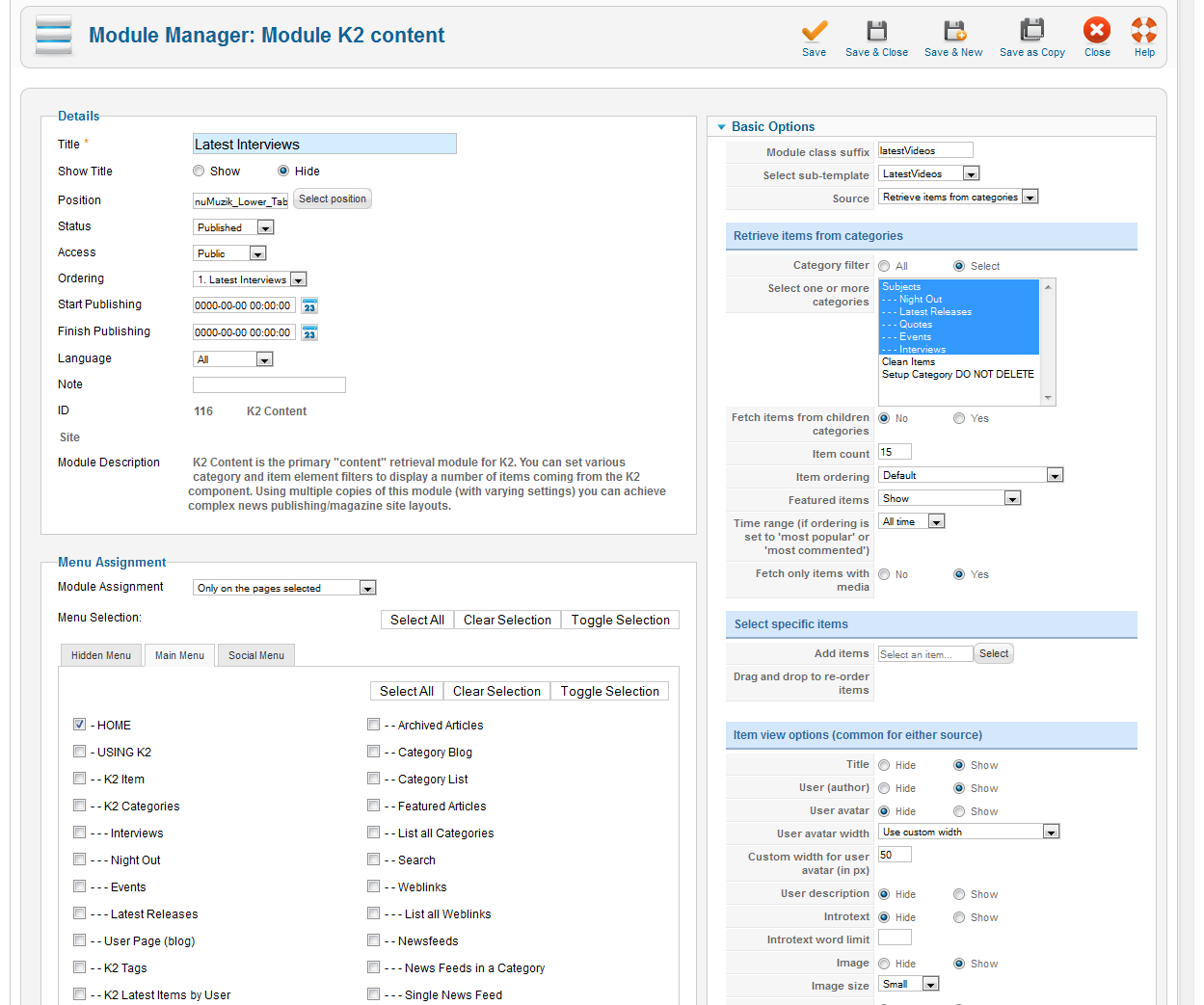
Task: Click Custom width for user avatar field
Action: coord(895,855)
